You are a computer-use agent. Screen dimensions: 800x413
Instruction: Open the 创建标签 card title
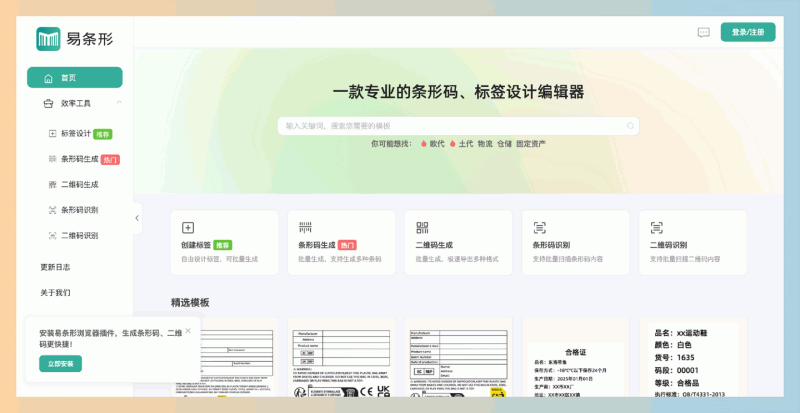tap(196, 245)
